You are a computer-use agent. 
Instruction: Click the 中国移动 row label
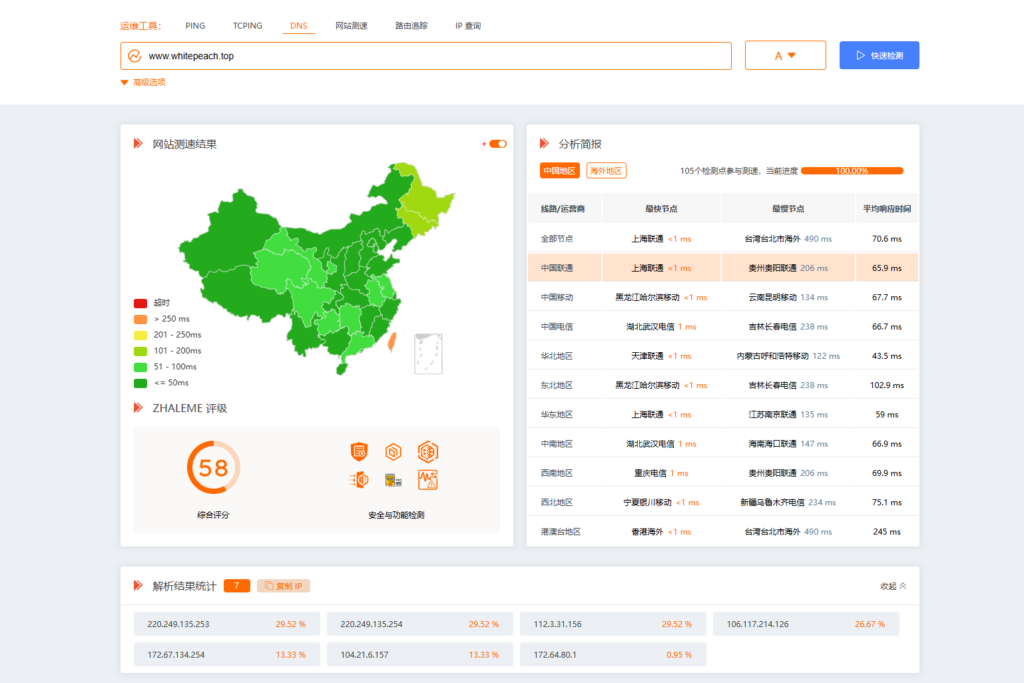pyautogui.click(x=557, y=297)
